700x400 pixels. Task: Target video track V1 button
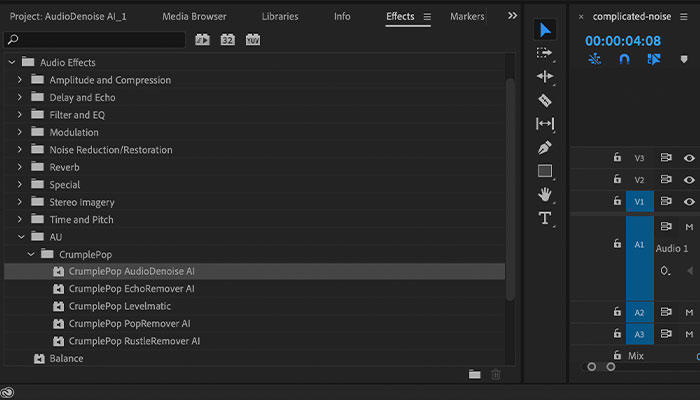(x=640, y=201)
